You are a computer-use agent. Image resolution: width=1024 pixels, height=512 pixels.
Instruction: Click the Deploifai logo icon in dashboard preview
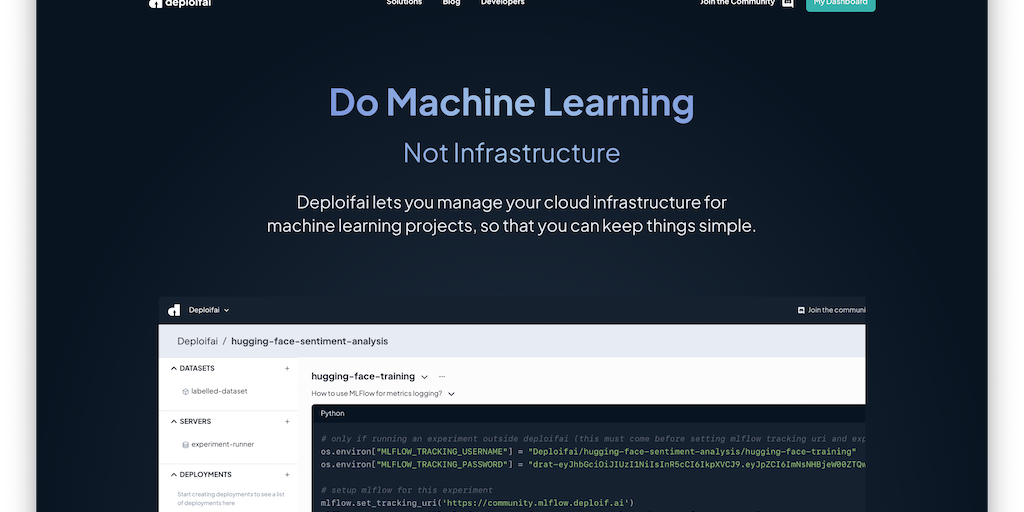[x=174, y=310]
